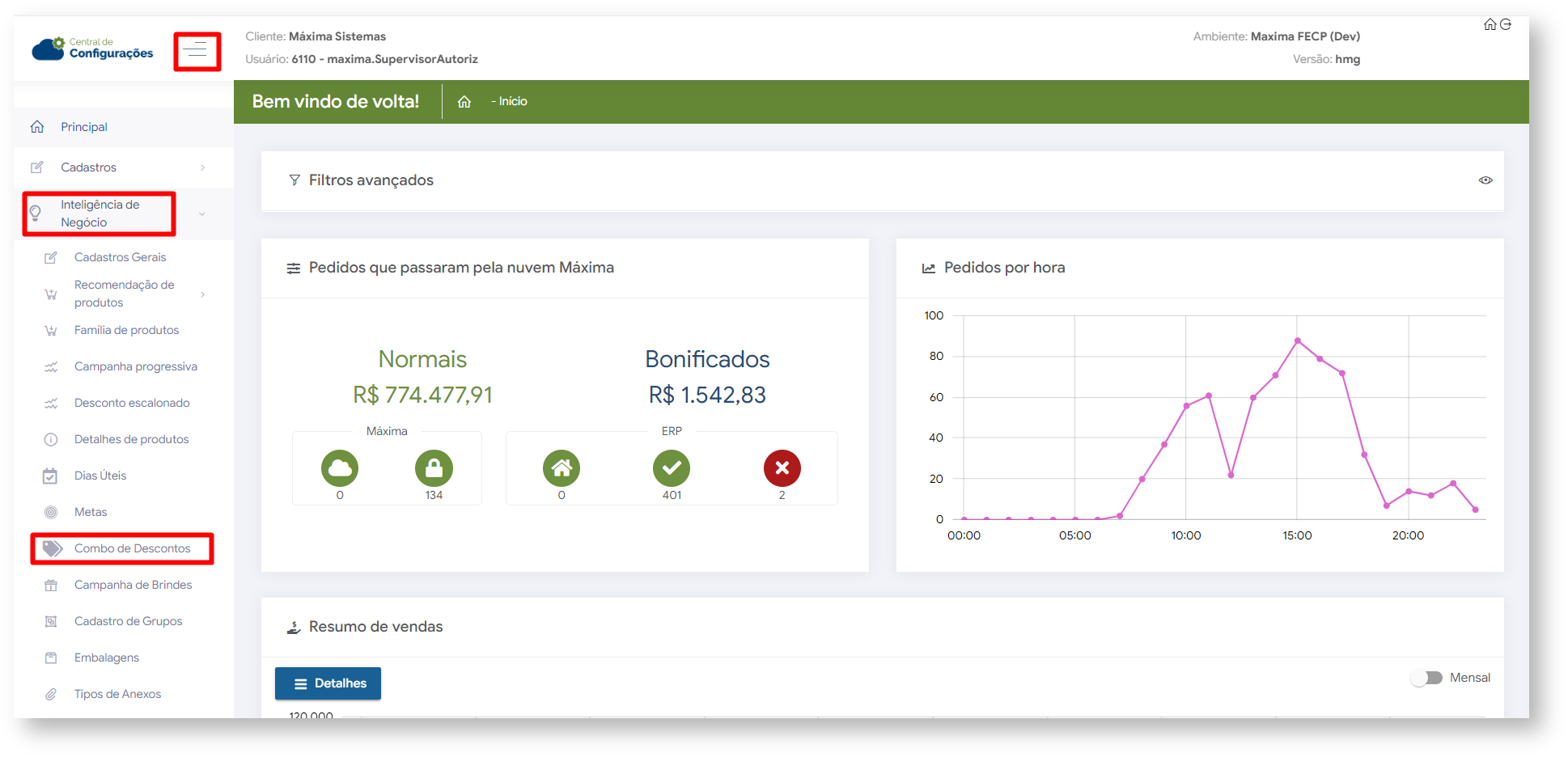Toggle the Mensal switch
The width and height of the screenshot is (1568, 757).
point(1427,678)
